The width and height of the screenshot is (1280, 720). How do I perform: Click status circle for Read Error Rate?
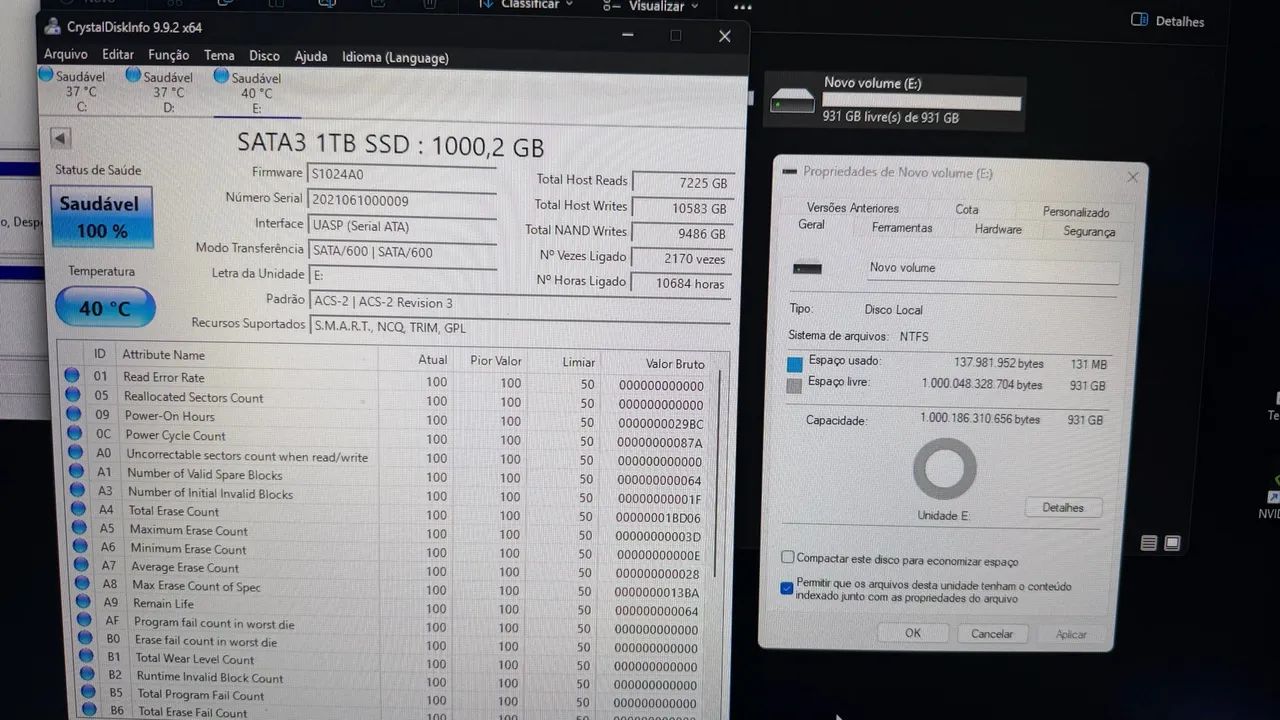click(72, 377)
